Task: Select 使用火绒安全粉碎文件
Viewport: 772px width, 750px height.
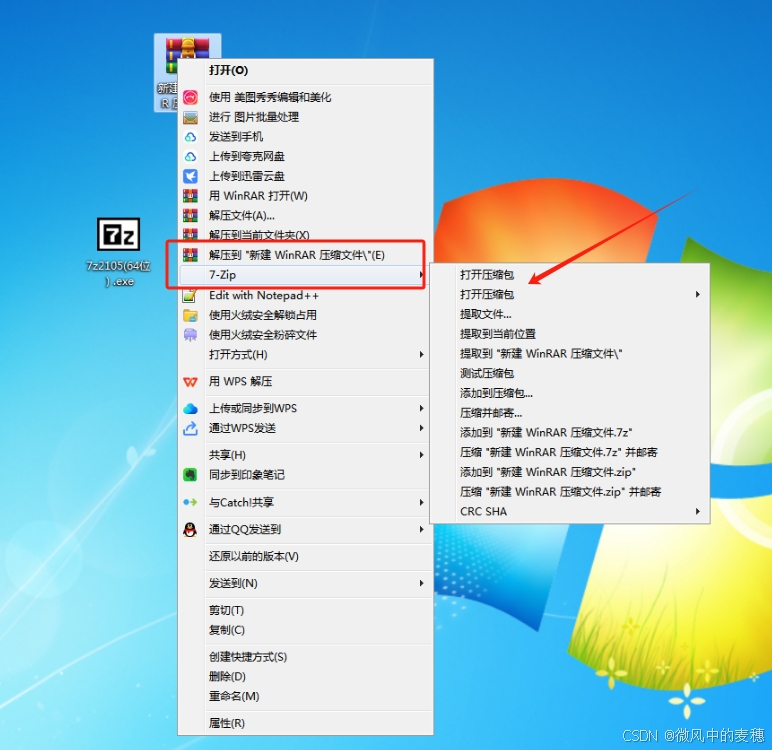Action: coord(305,335)
